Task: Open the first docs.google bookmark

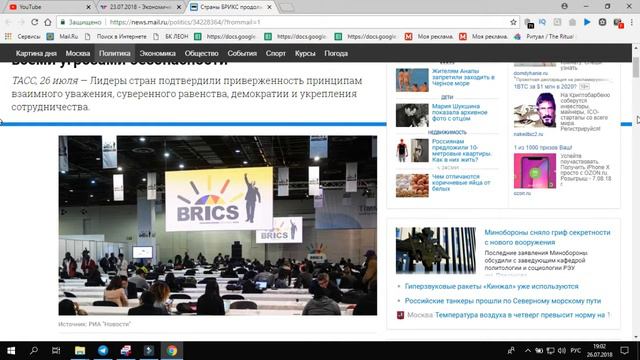Action: coord(225,36)
